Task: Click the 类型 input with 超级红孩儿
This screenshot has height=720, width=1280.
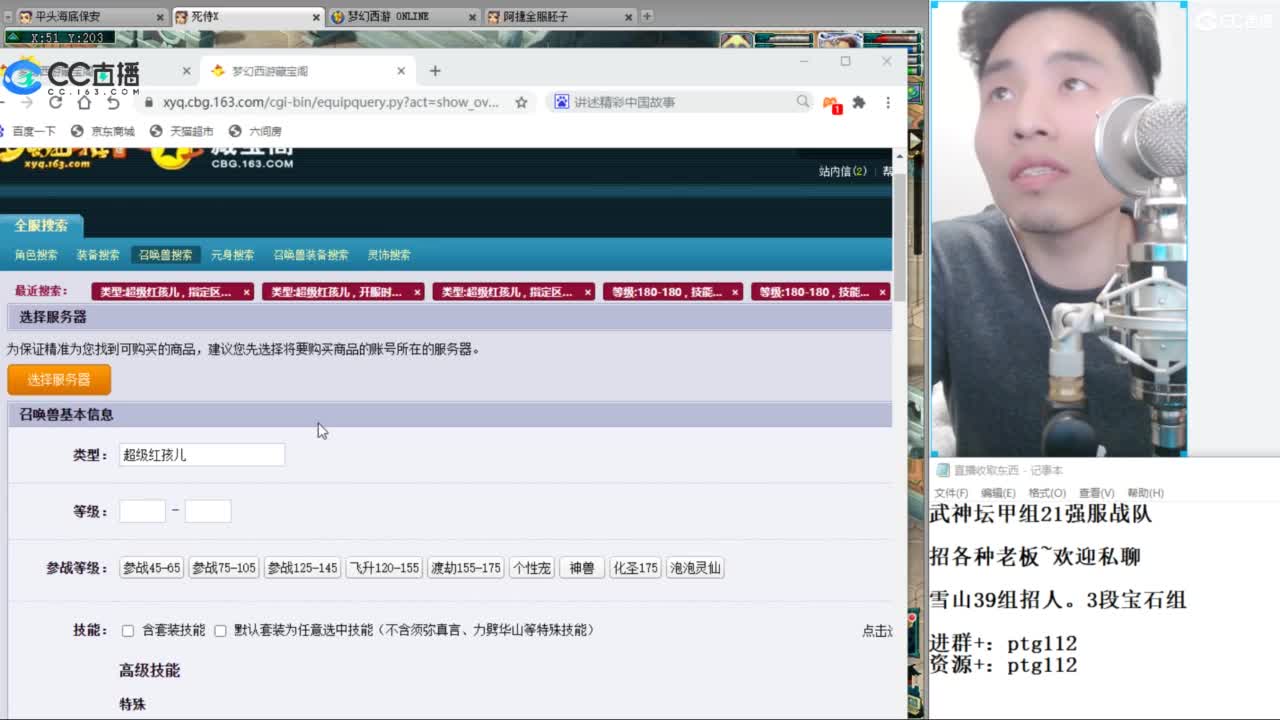Action: (x=202, y=455)
